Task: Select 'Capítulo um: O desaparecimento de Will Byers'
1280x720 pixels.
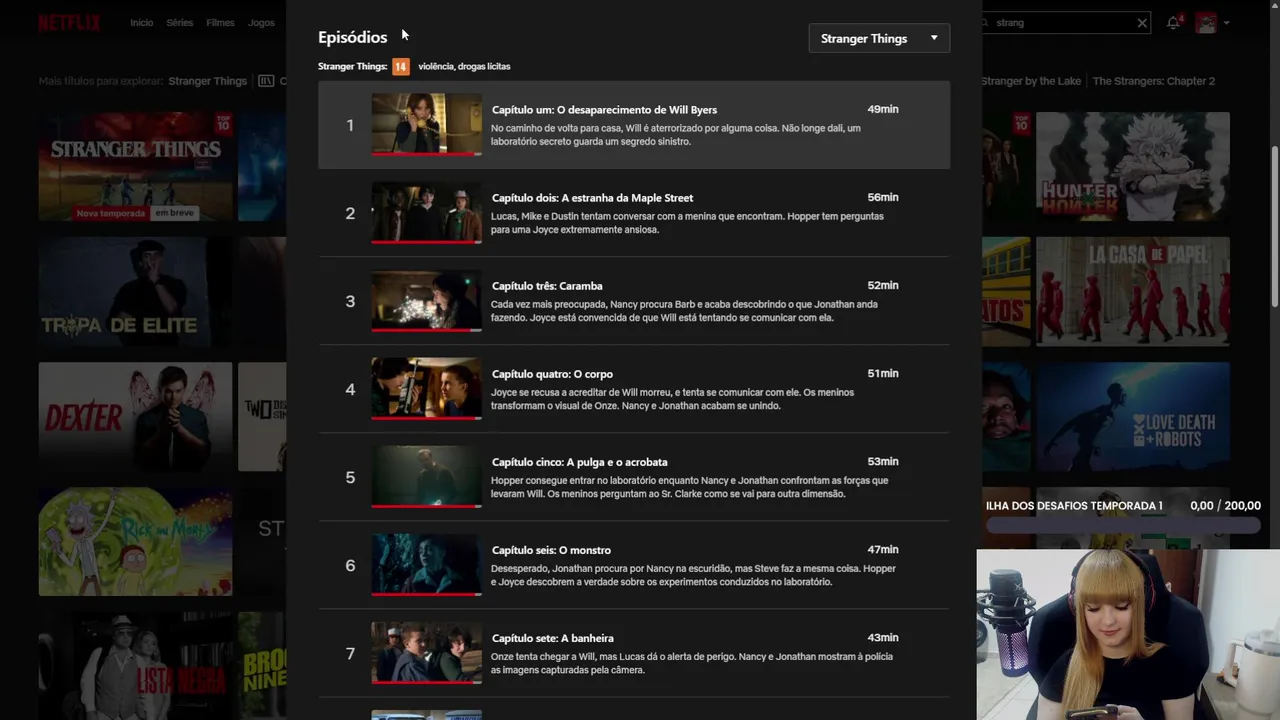Action: (604, 110)
